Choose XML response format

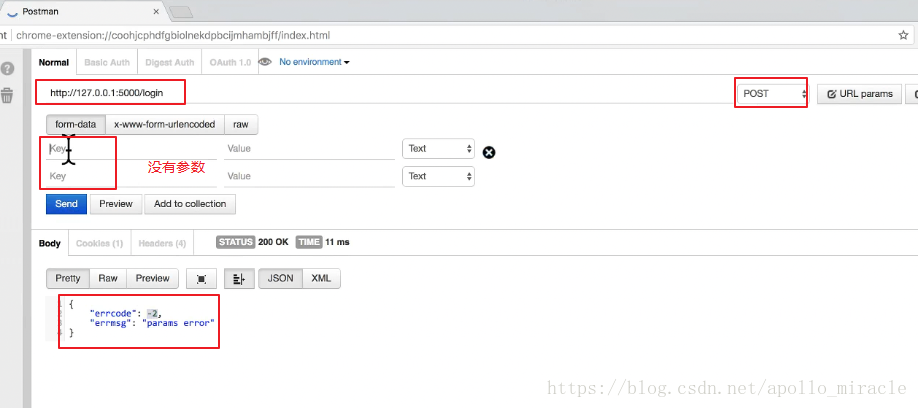point(321,279)
